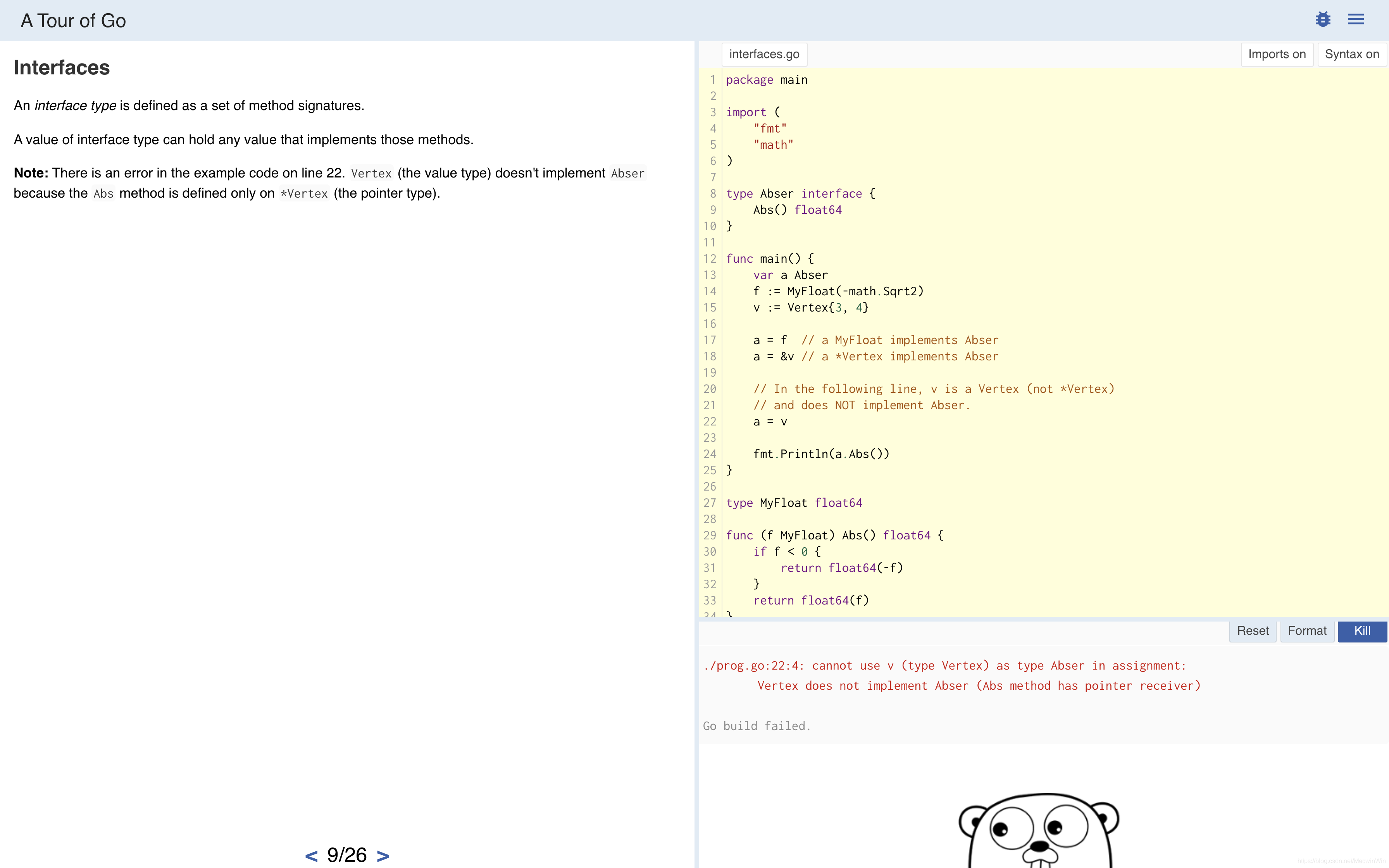Toggle Syntax on highlighting
Image resolution: width=1389 pixels, height=868 pixels.
(1352, 55)
